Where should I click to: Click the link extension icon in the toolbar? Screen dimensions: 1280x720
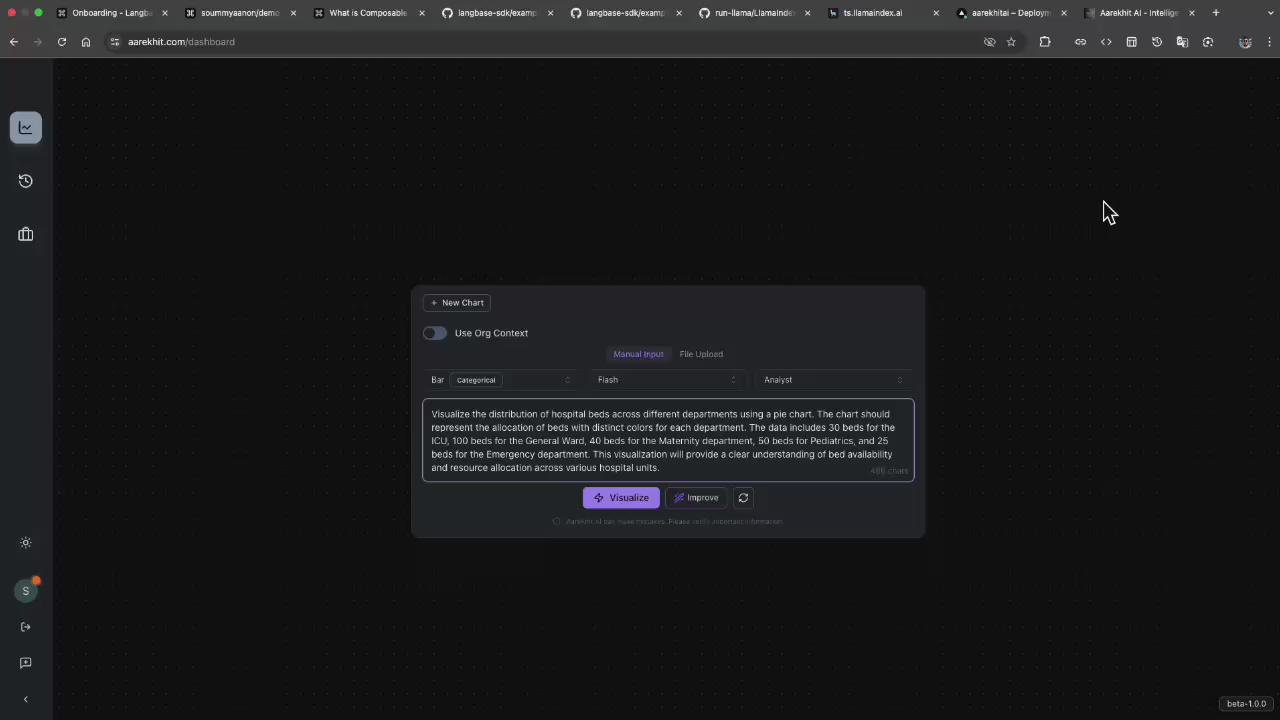click(1080, 42)
